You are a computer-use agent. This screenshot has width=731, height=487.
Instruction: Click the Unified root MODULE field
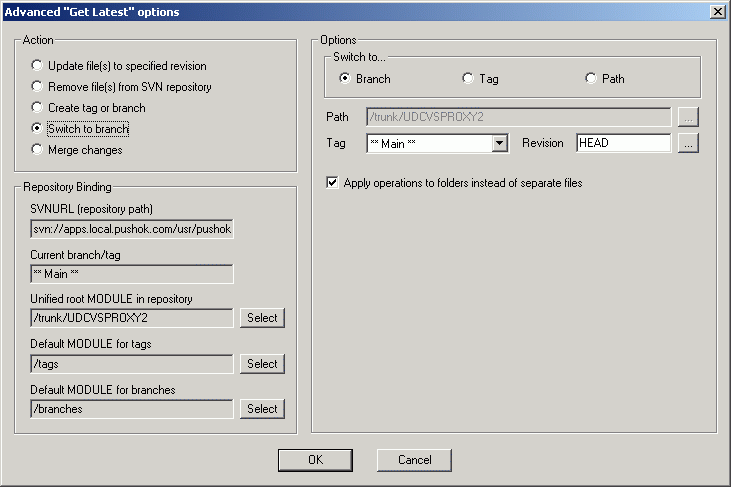[x=132, y=318]
